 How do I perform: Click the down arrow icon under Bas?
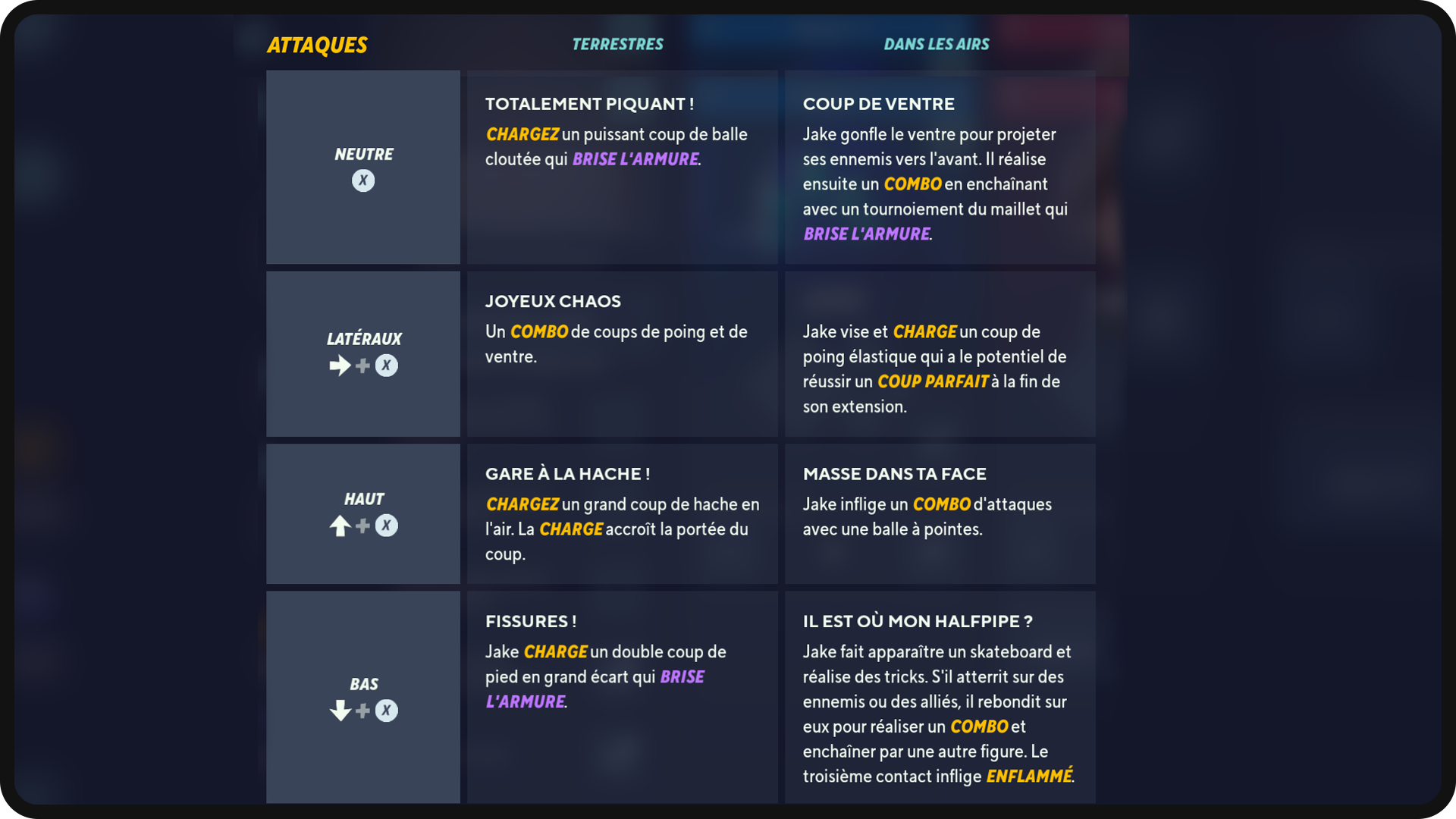[340, 711]
